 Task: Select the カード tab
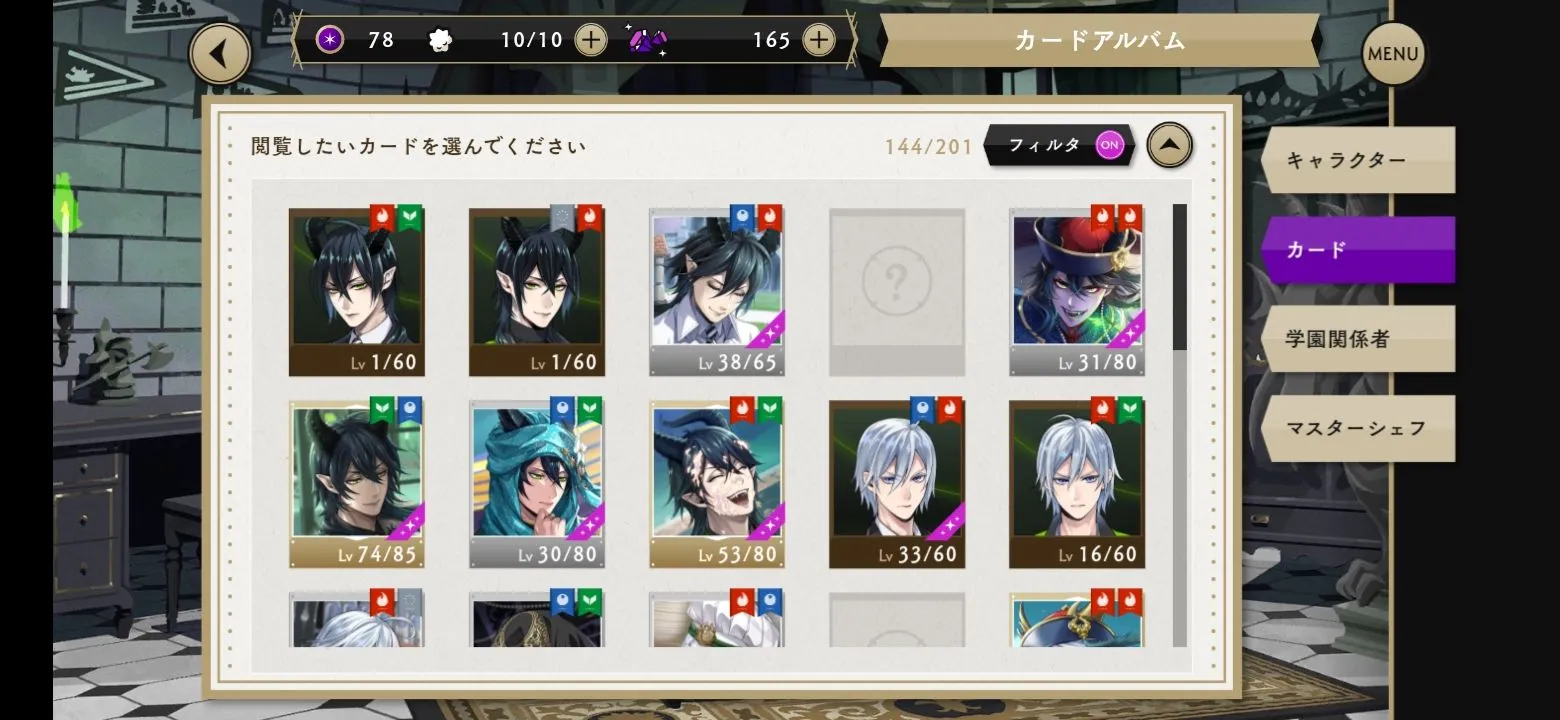1357,249
